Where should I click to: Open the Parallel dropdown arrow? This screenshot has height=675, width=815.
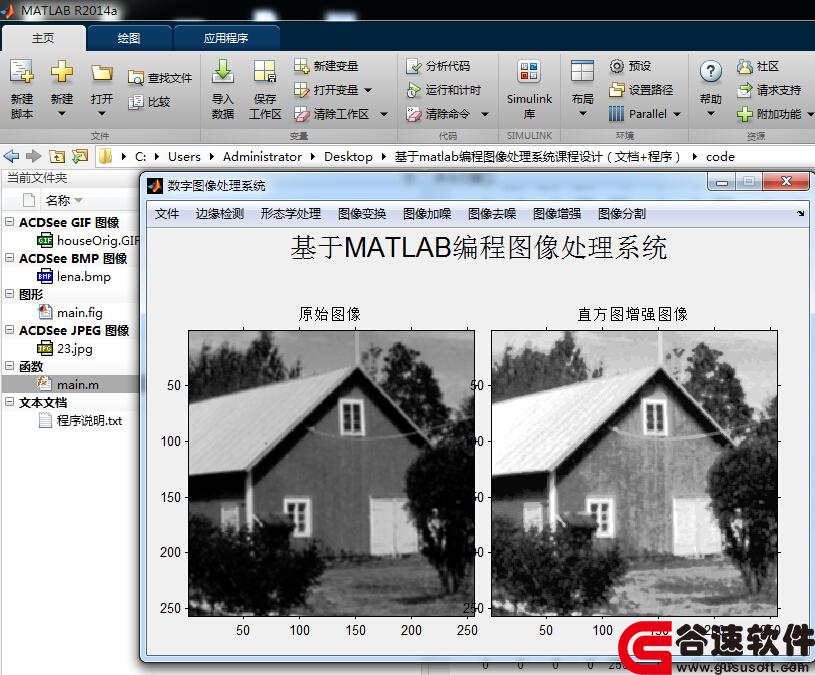(x=677, y=114)
